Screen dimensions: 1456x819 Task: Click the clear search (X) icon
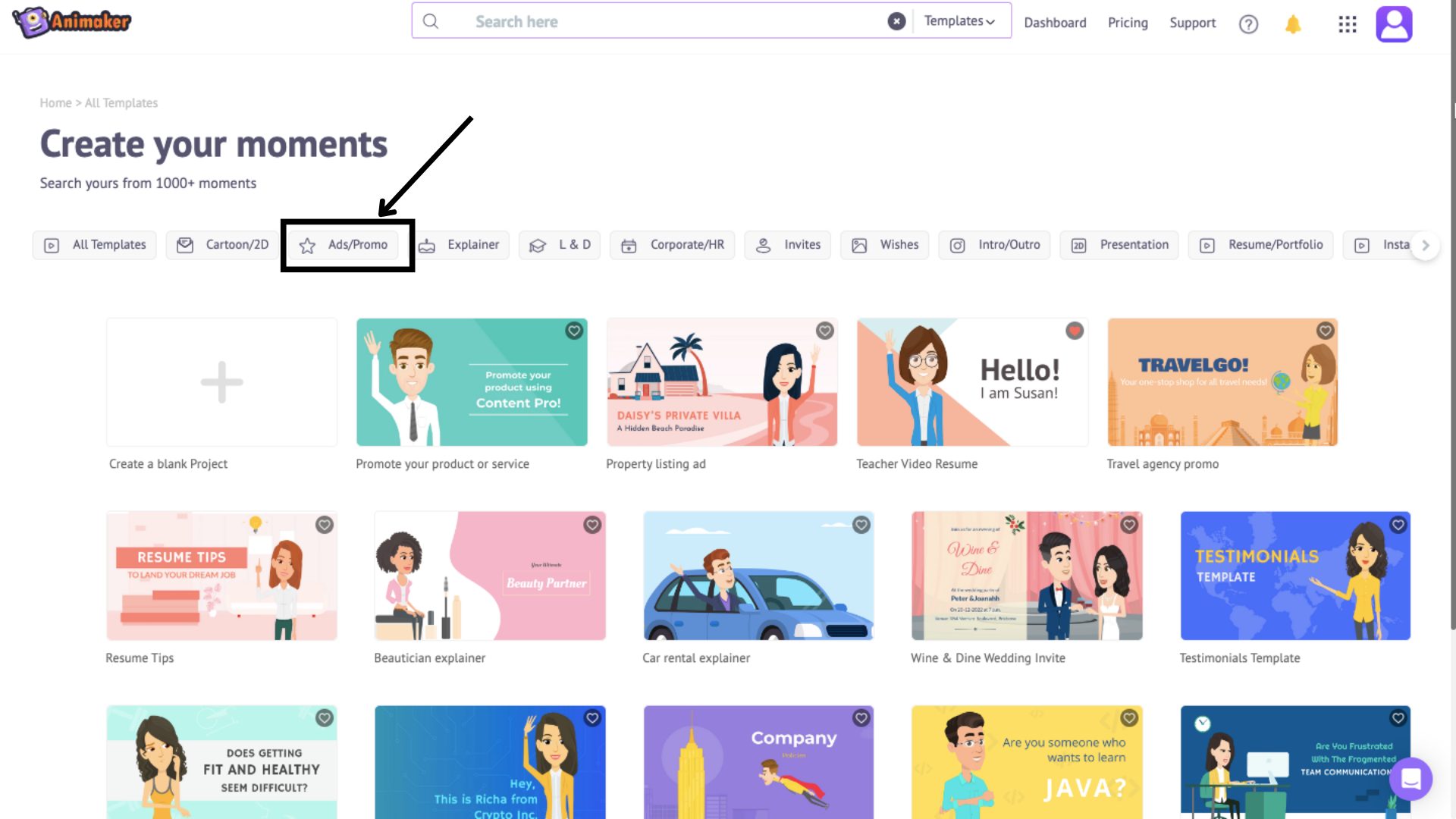pyautogui.click(x=896, y=20)
